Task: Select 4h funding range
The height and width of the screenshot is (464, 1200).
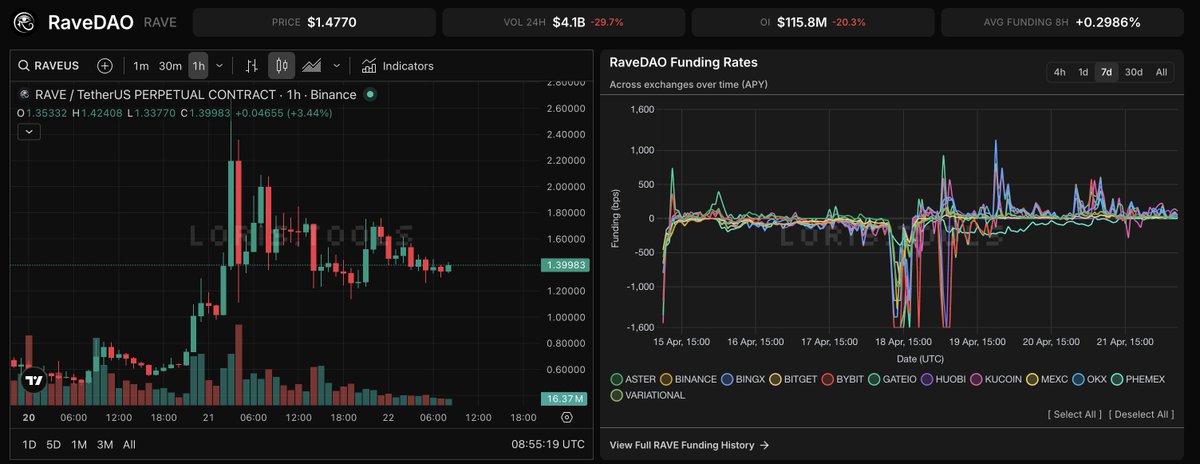Action: (x=1059, y=72)
